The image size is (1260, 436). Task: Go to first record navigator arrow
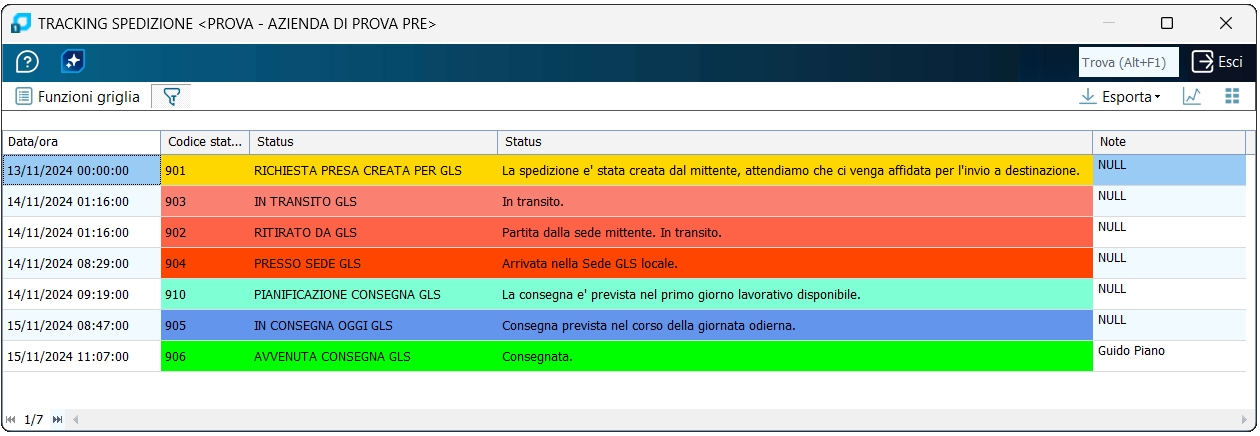11,419
